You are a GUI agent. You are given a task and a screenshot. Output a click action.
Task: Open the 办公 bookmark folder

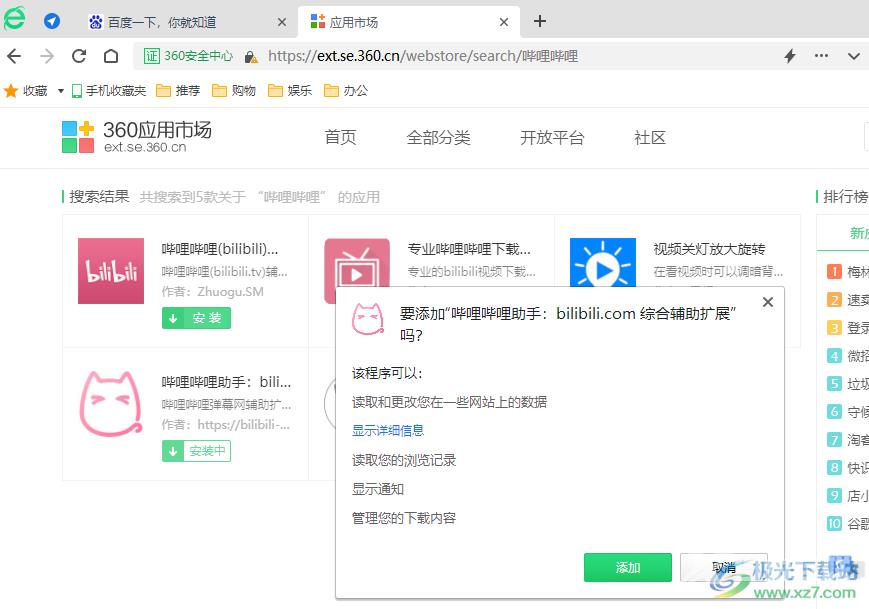(346, 90)
